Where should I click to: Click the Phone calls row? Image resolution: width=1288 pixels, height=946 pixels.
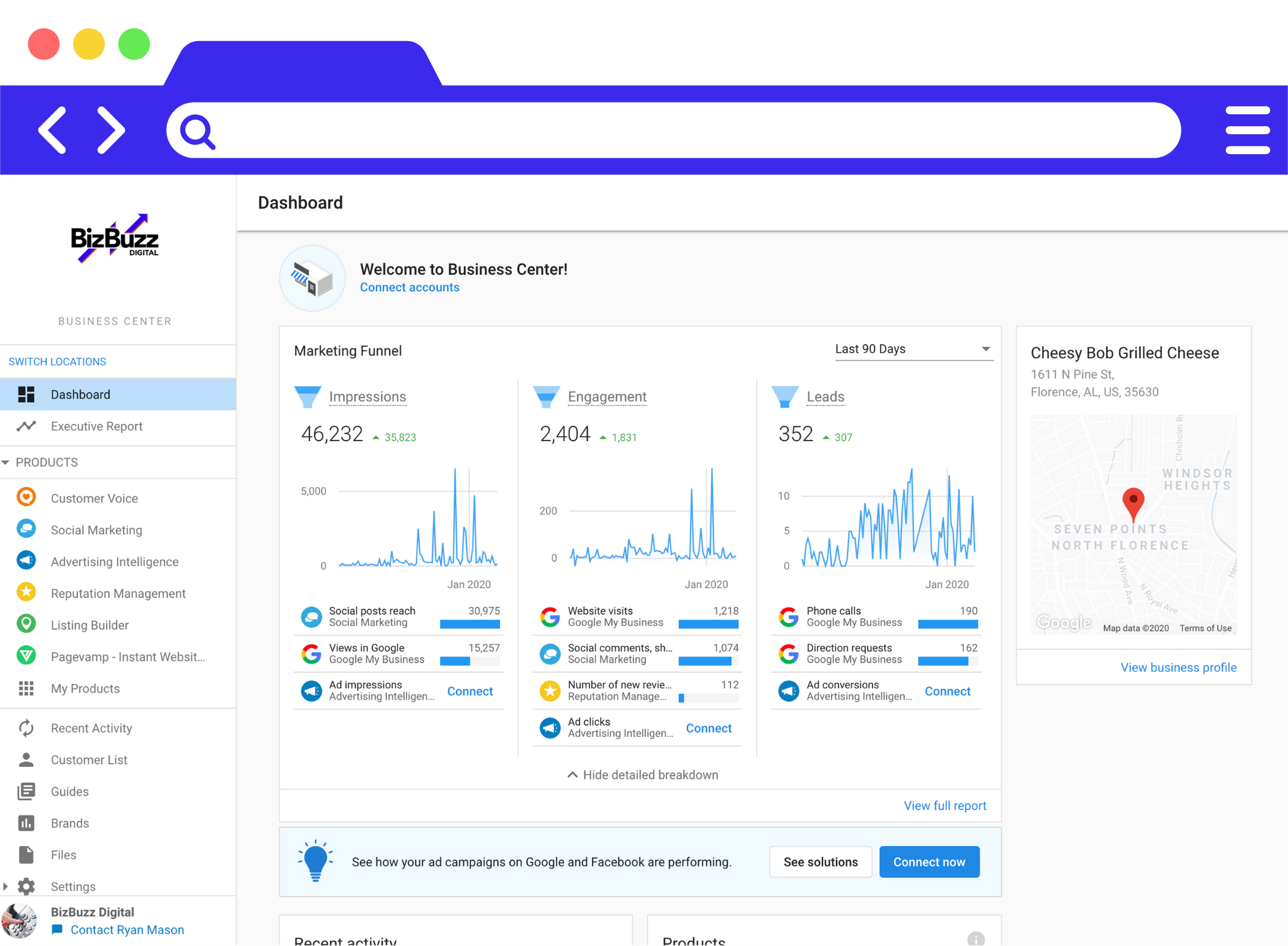click(x=876, y=617)
